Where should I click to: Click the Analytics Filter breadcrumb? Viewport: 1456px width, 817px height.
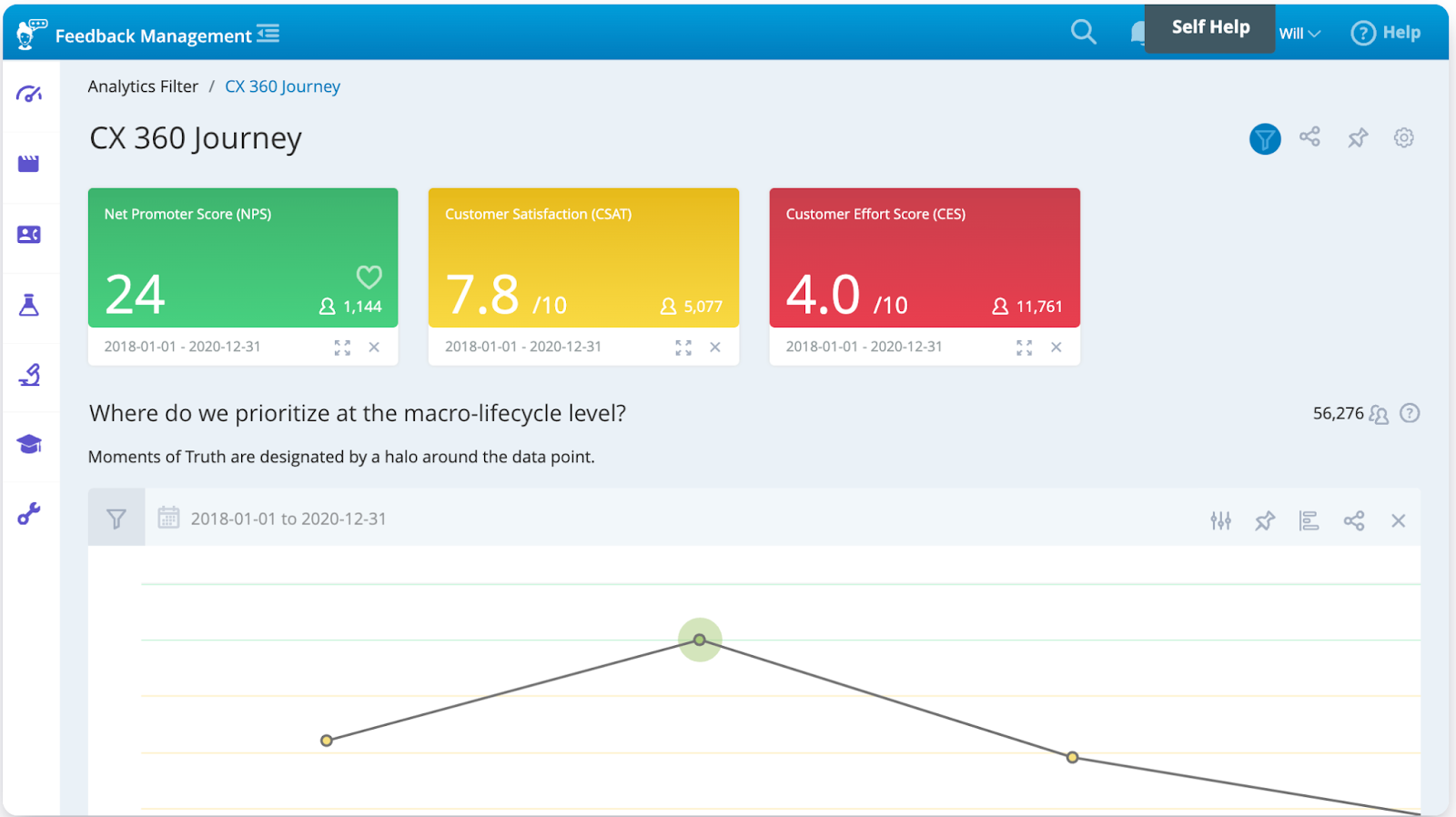(143, 86)
